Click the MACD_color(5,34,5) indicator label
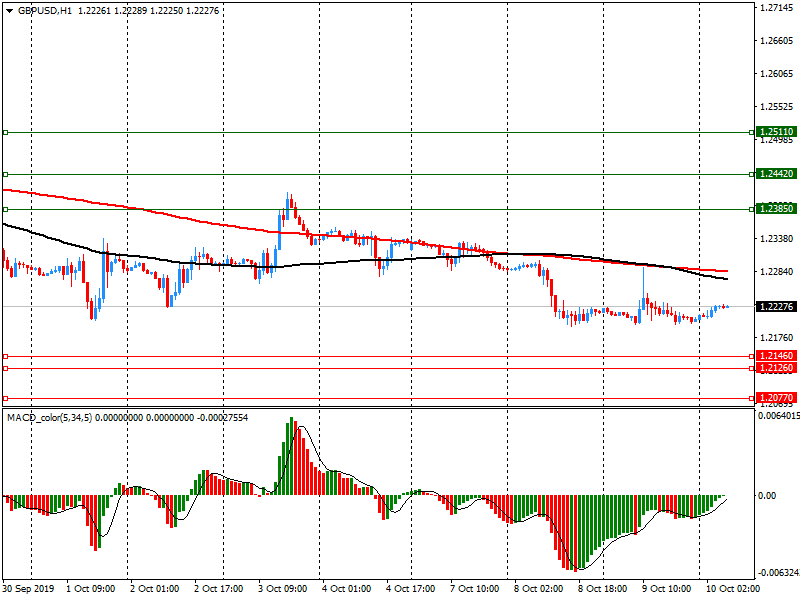The image size is (800, 600). 50,417
